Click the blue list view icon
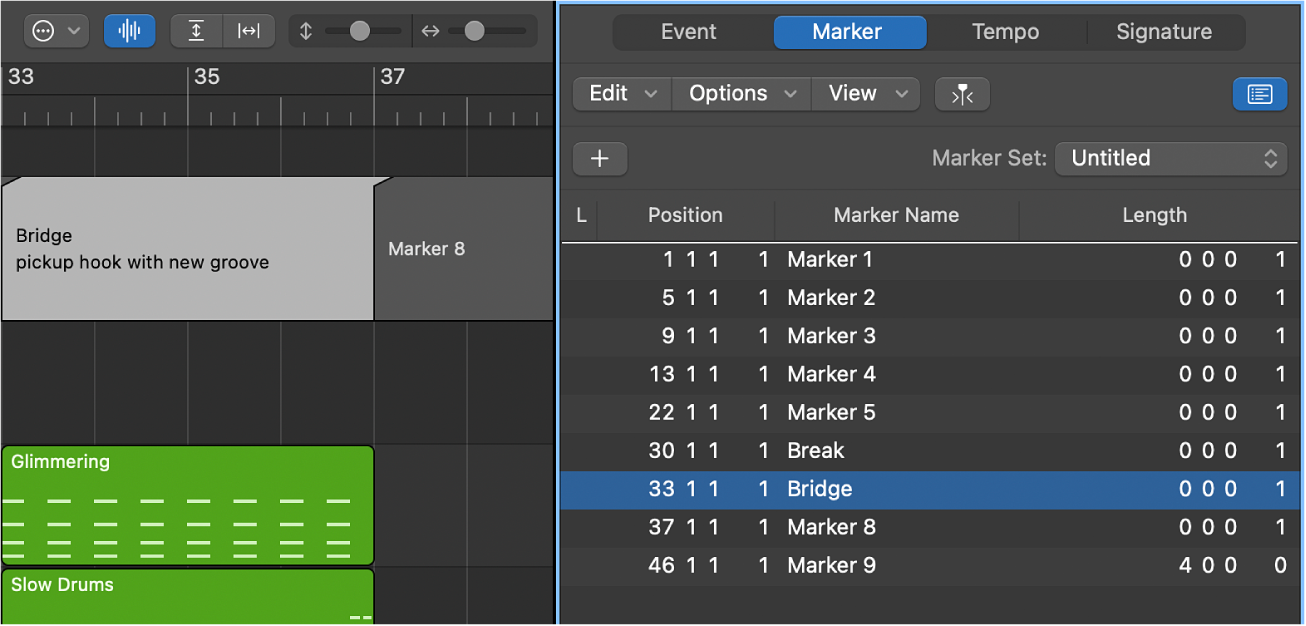1306x626 pixels. (1260, 94)
